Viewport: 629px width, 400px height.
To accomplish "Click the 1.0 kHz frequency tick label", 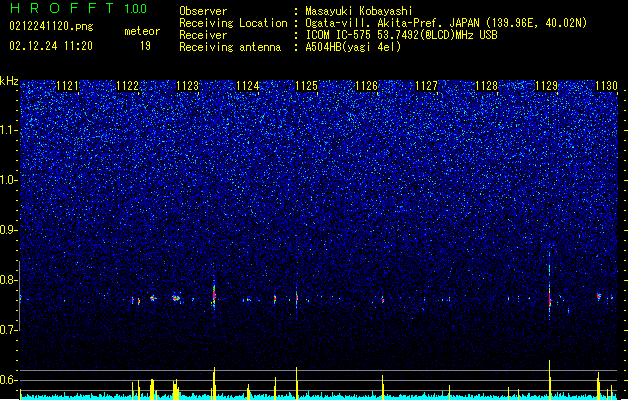I will [x=9, y=180].
